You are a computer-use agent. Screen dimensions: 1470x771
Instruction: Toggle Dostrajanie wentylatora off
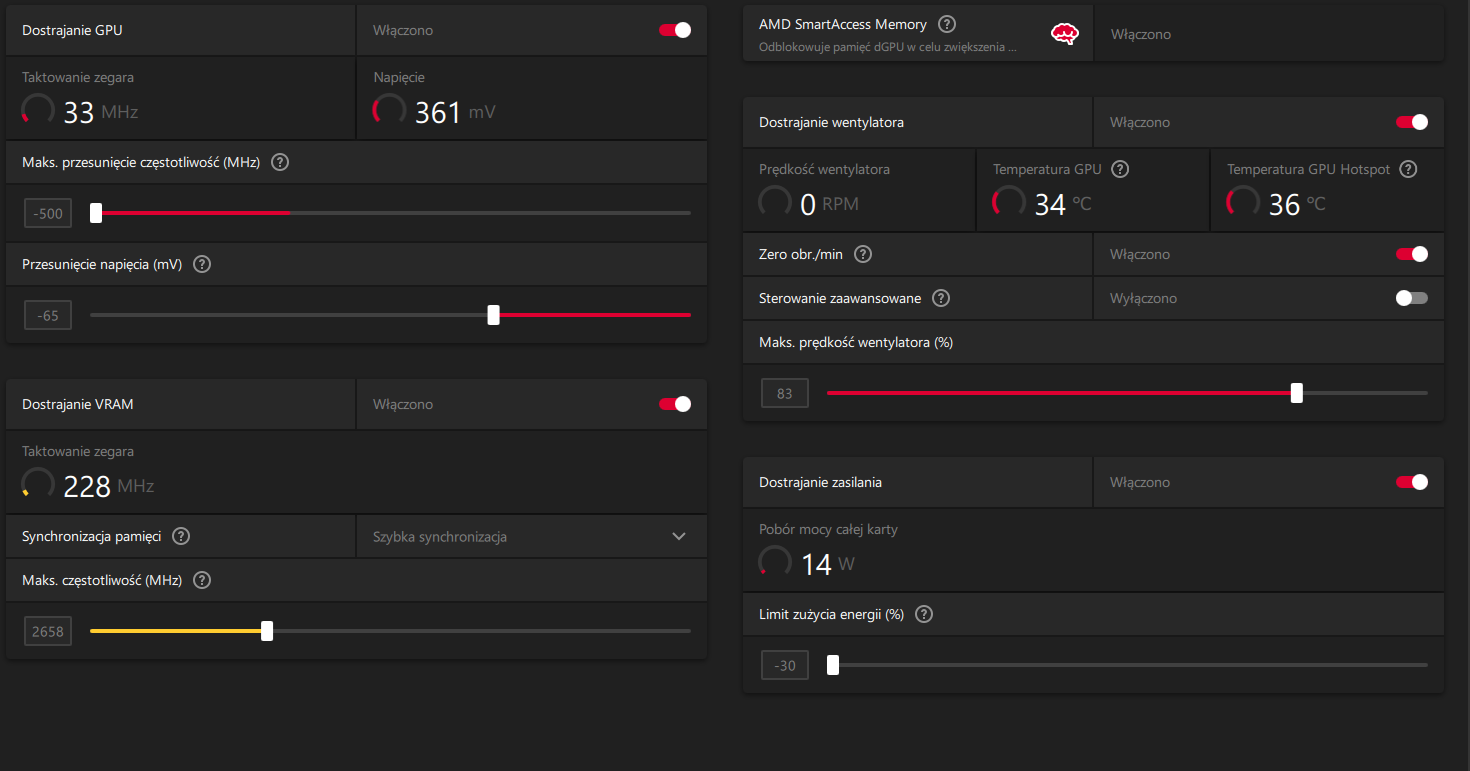pyautogui.click(x=1412, y=122)
